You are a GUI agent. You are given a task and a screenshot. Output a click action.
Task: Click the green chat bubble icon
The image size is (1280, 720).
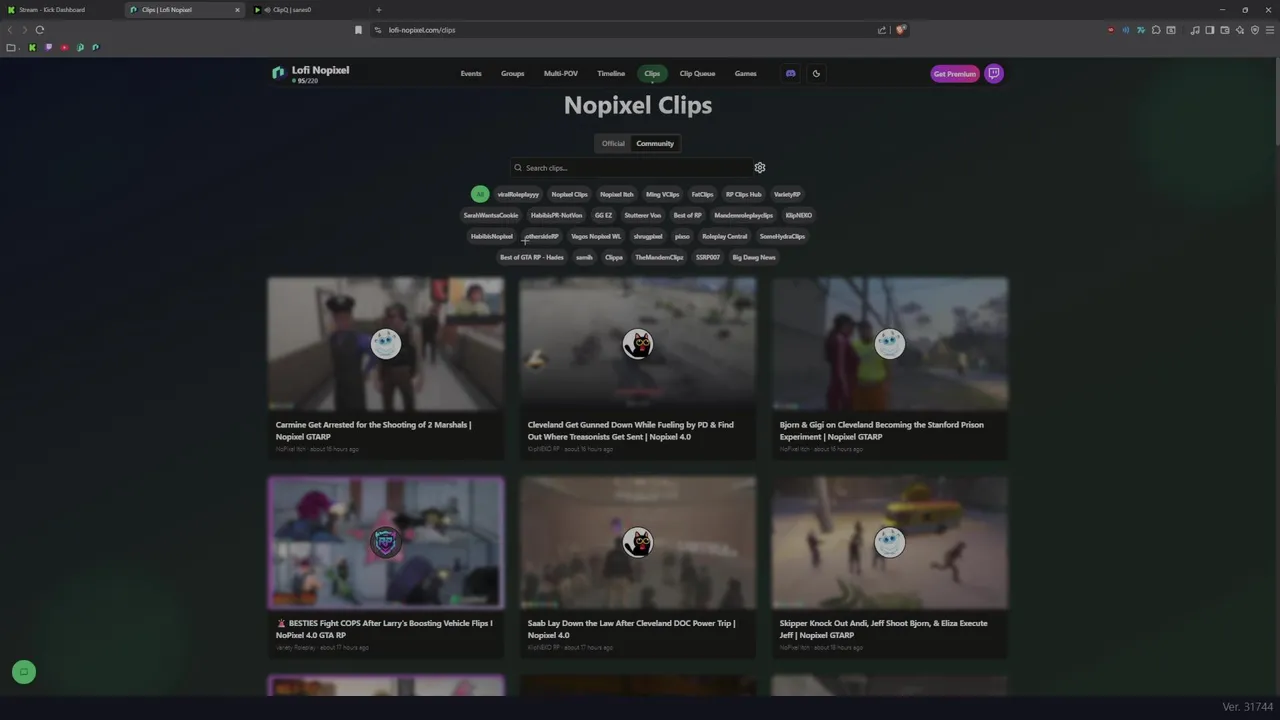[24, 672]
